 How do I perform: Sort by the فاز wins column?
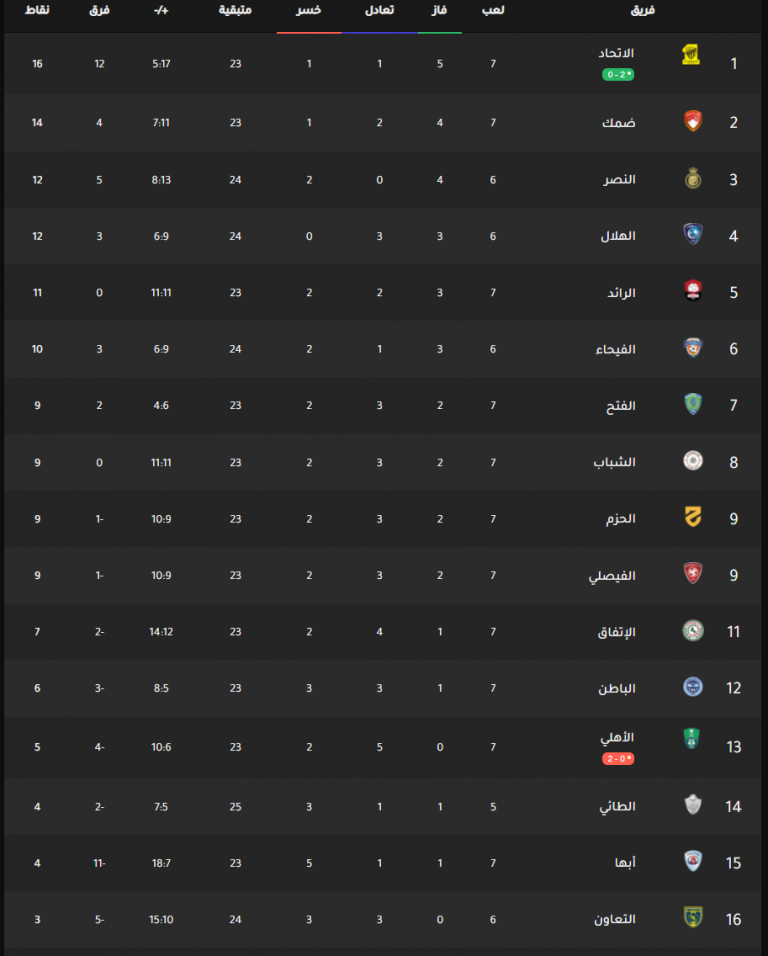[439, 10]
